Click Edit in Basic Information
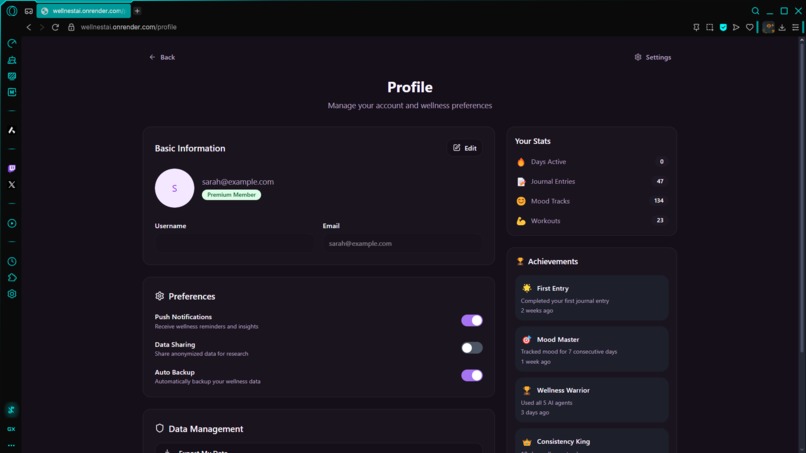 tap(465, 148)
